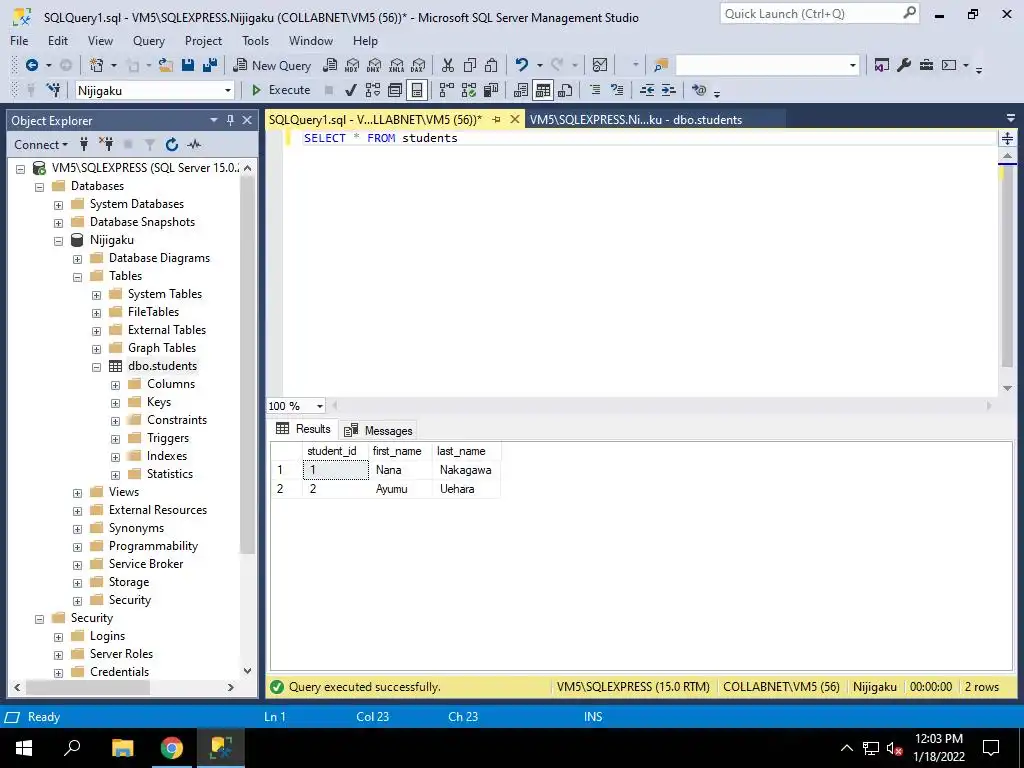
Task: Increase the line indent
Action: click(x=669, y=90)
